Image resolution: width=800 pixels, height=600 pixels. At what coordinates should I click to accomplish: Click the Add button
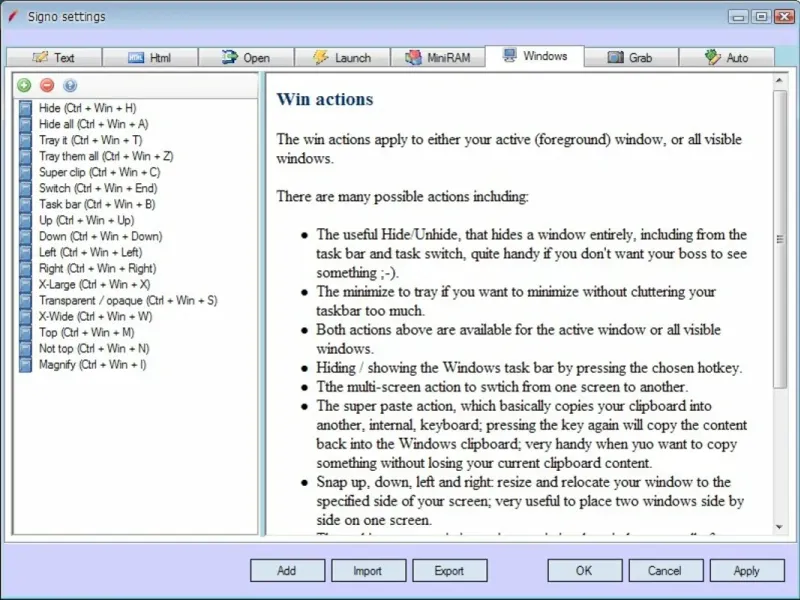287,570
